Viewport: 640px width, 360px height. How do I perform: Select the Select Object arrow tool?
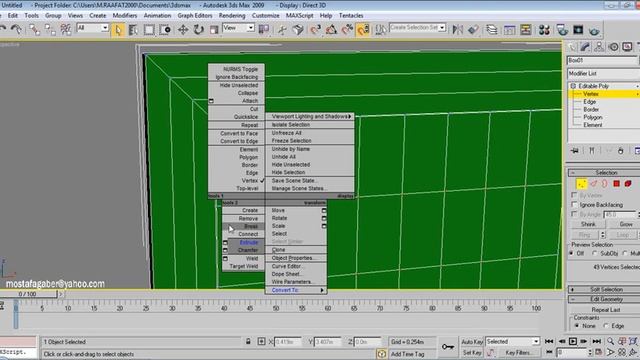[118, 30]
